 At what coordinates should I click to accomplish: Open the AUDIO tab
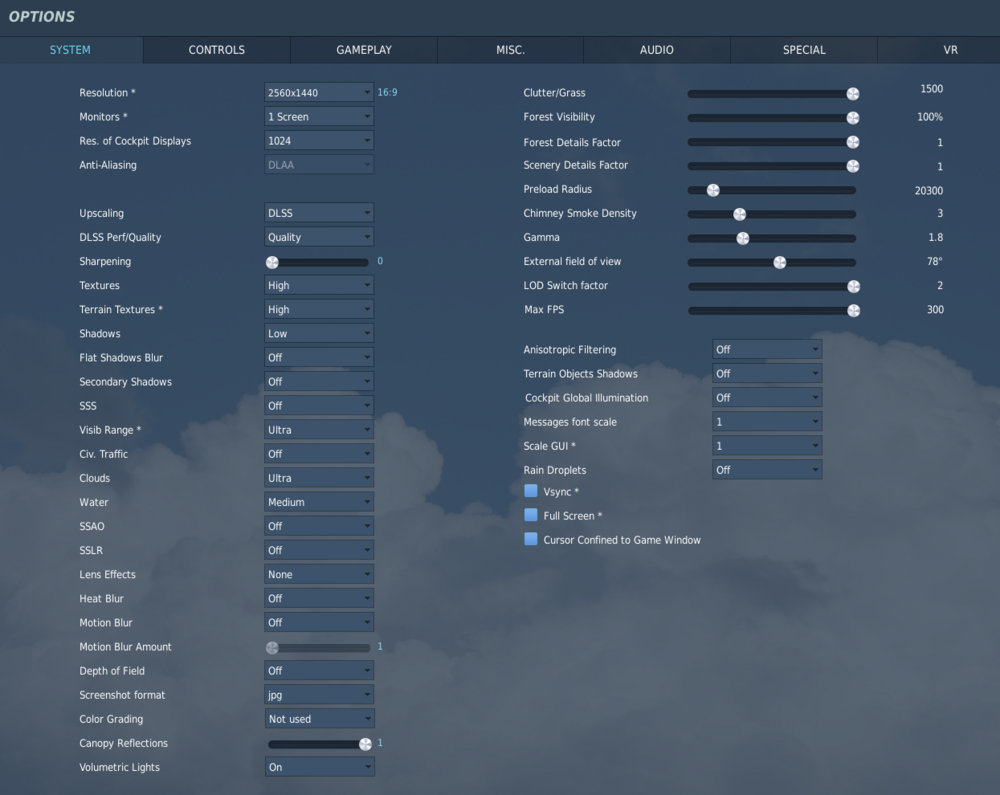(x=657, y=50)
